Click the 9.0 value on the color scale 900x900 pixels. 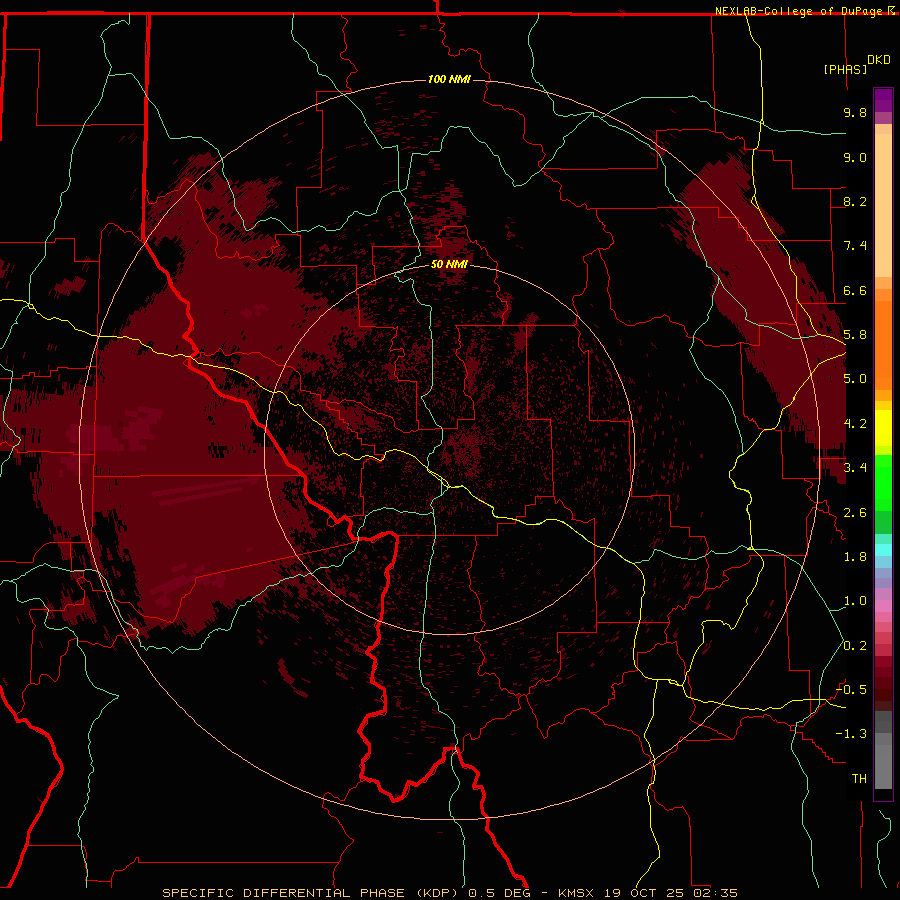(855, 157)
